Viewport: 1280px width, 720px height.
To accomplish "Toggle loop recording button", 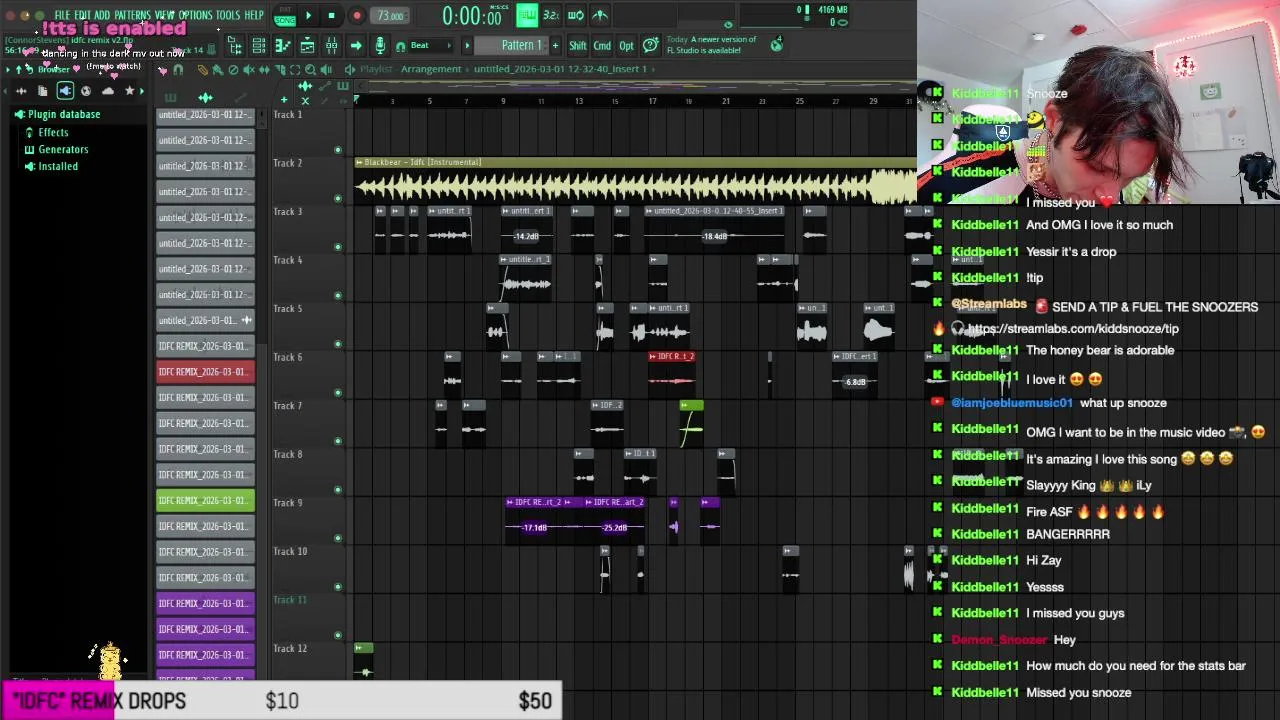I will click(x=576, y=15).
